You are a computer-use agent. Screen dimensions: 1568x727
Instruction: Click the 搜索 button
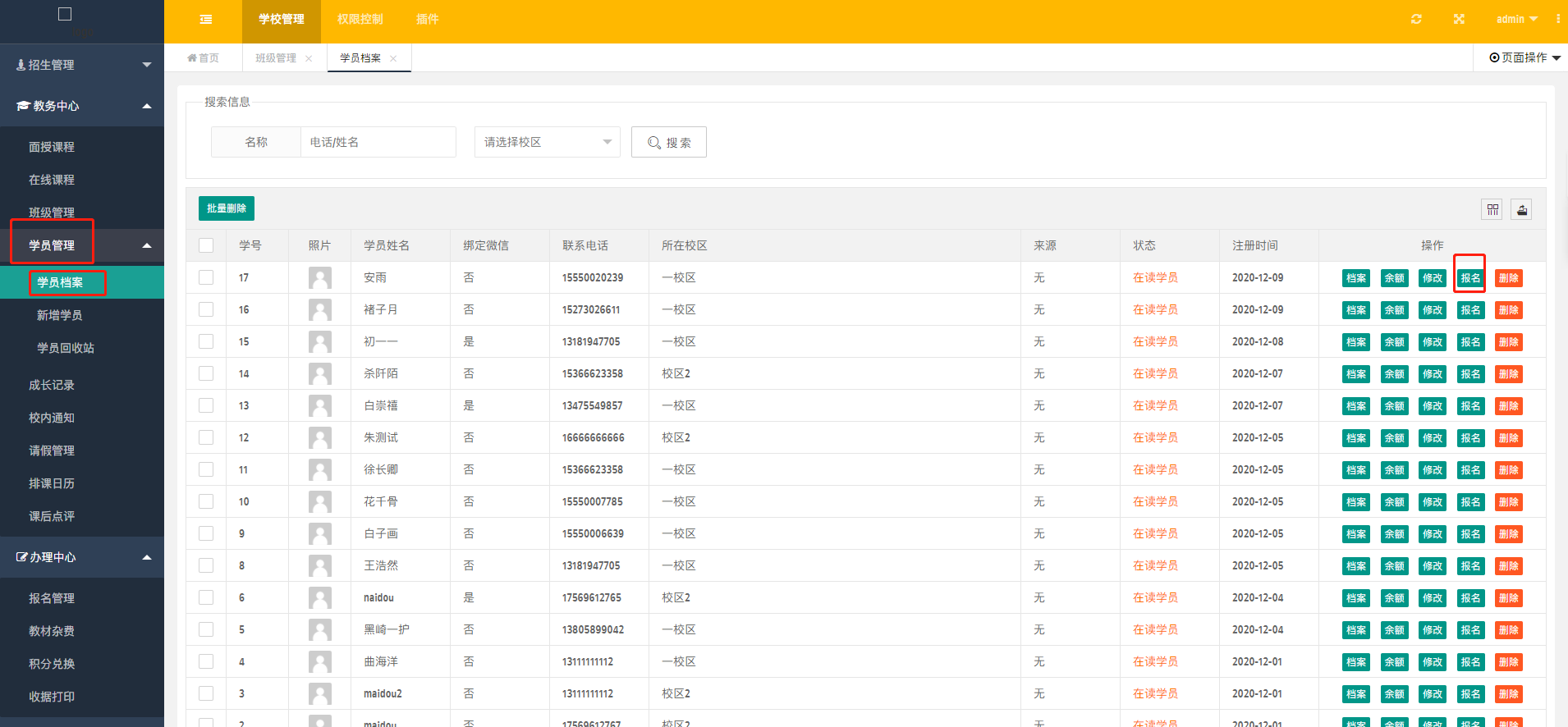tap(668, 142)
